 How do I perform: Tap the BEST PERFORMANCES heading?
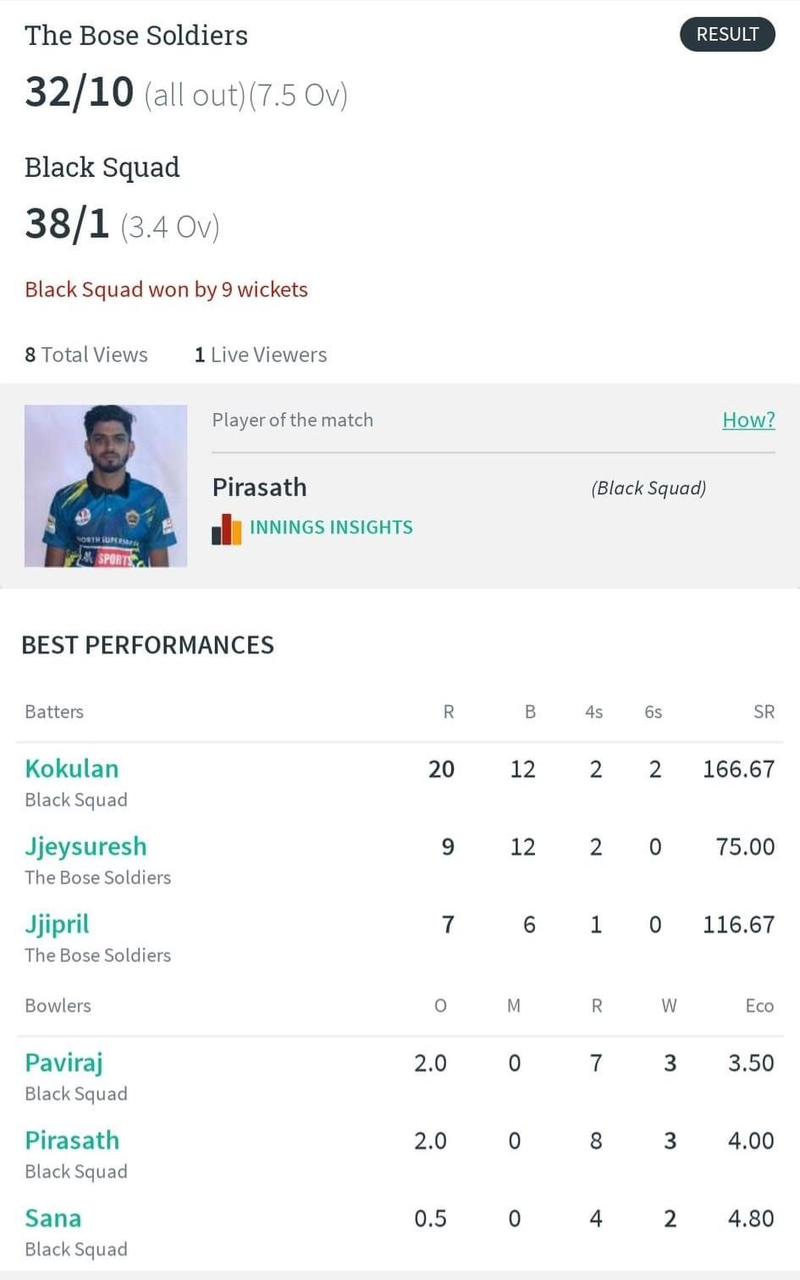[148, 646]
